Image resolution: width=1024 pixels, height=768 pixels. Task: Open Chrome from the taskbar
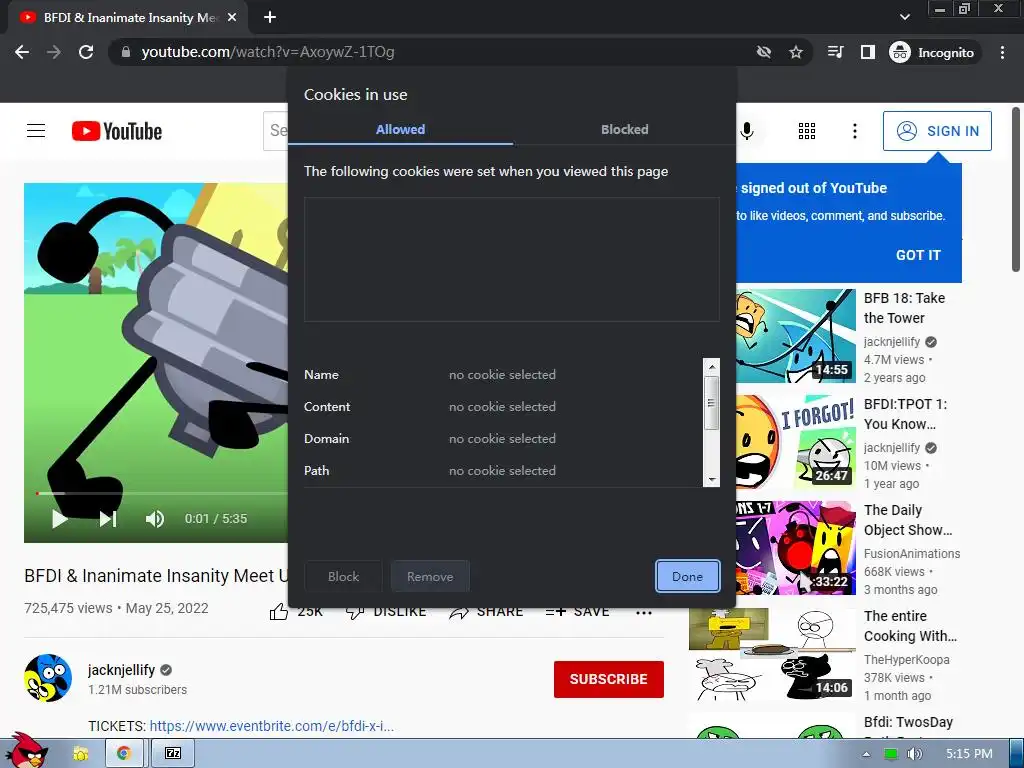pos(123,754)
